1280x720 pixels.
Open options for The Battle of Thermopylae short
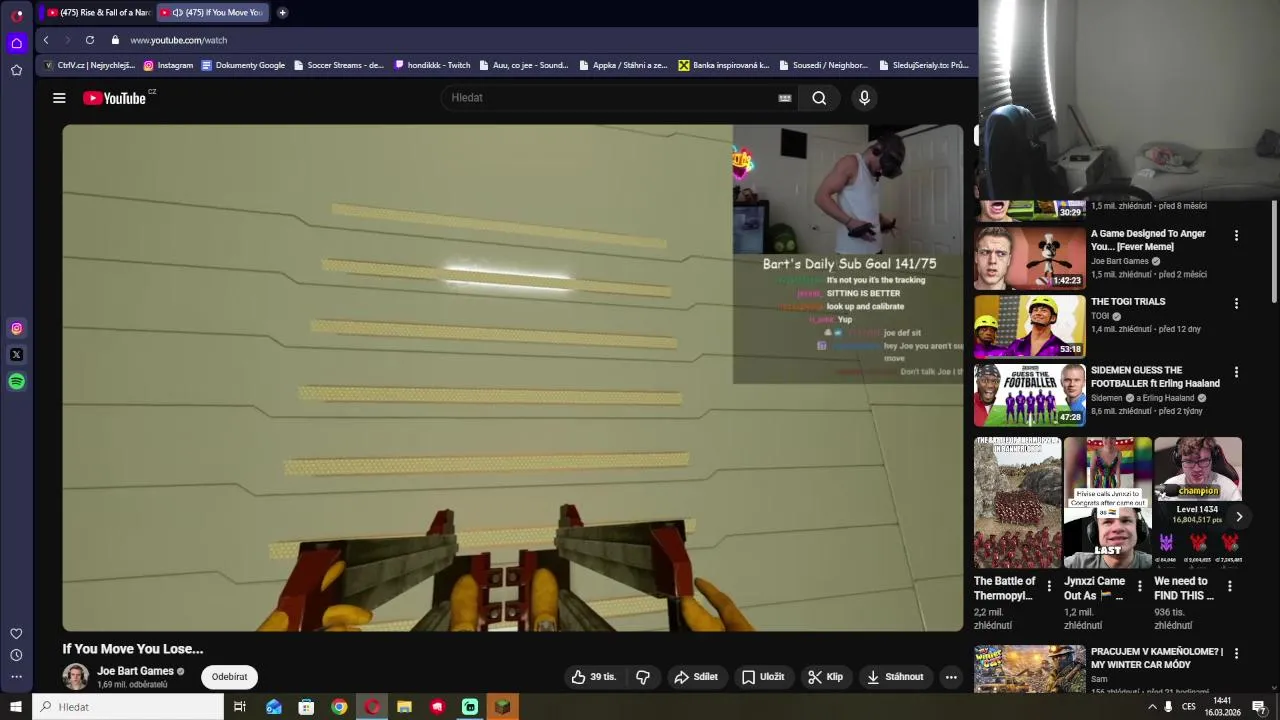1049,586
